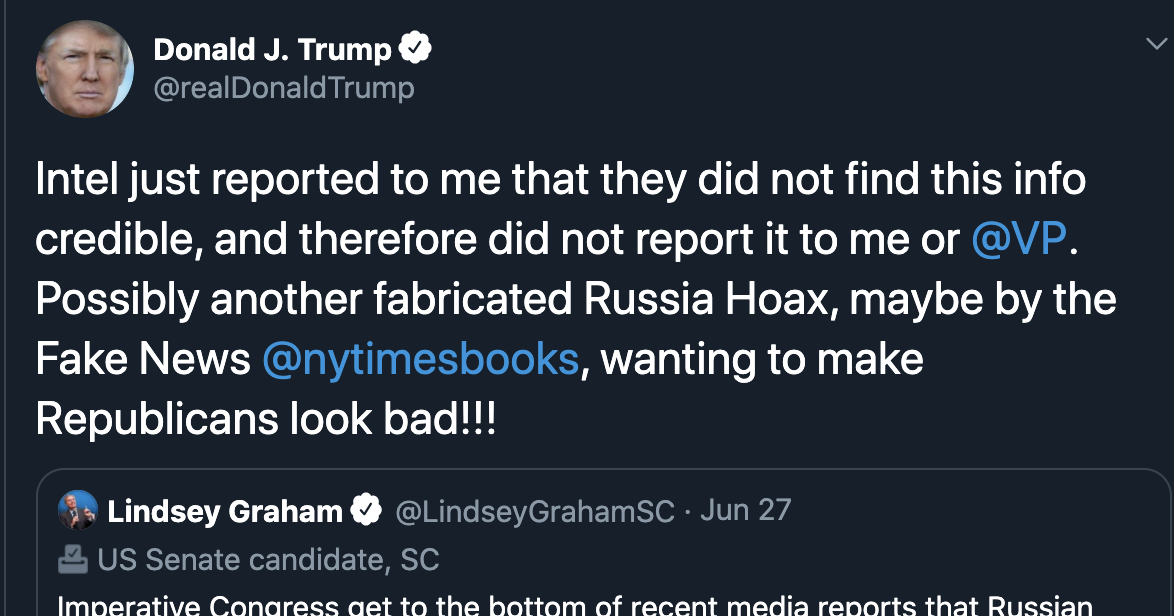1174x616 pixels.
Task: Click the words 'Republicans look bad!!!'
Action: (265, 420)
